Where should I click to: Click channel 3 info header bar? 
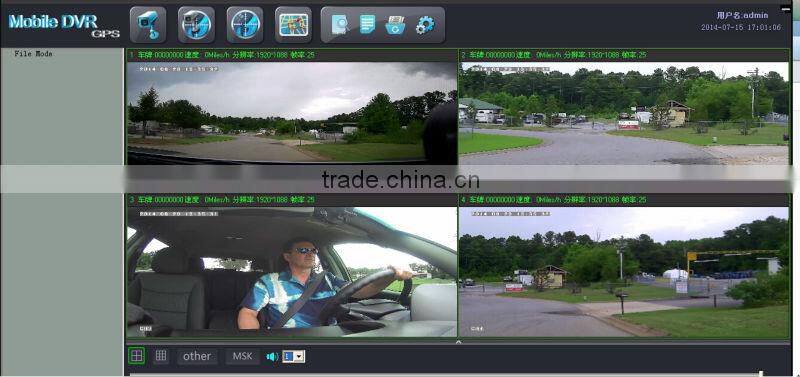(x=292, y=200)
